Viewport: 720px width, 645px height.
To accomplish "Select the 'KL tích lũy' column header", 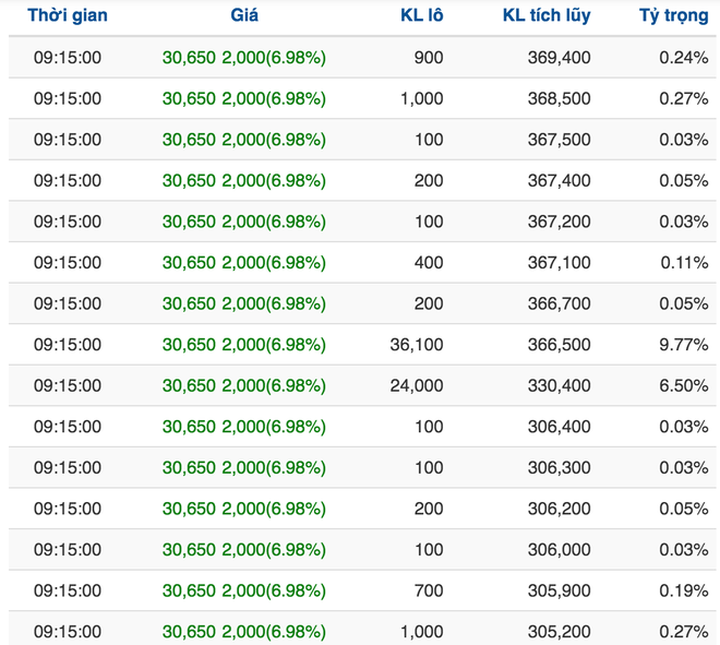I will click(545, 15).
